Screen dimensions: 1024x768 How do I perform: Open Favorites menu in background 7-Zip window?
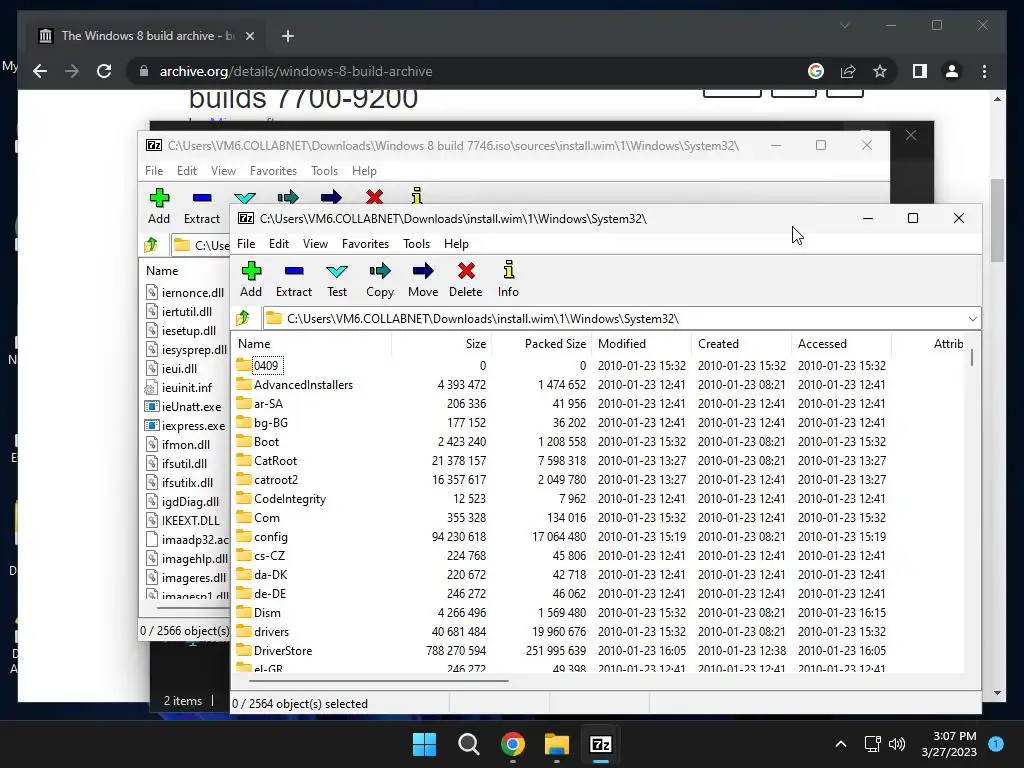click(274, 170)
